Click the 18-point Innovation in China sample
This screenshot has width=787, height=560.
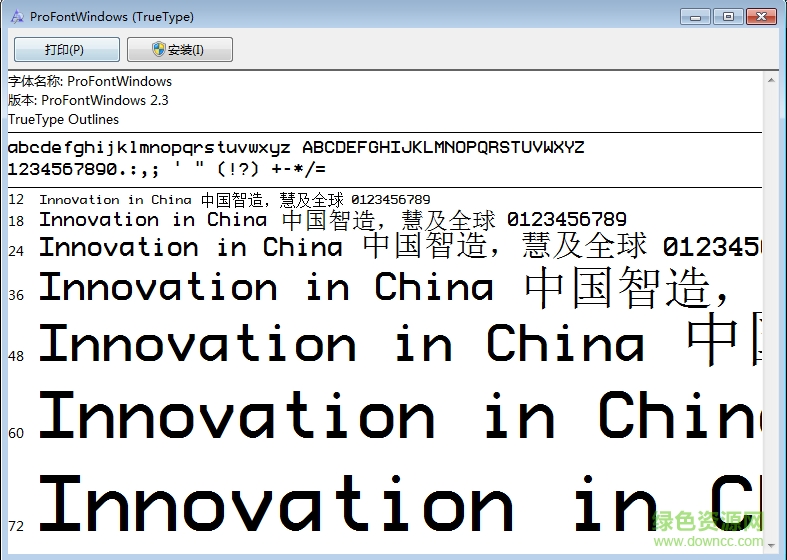333,220
